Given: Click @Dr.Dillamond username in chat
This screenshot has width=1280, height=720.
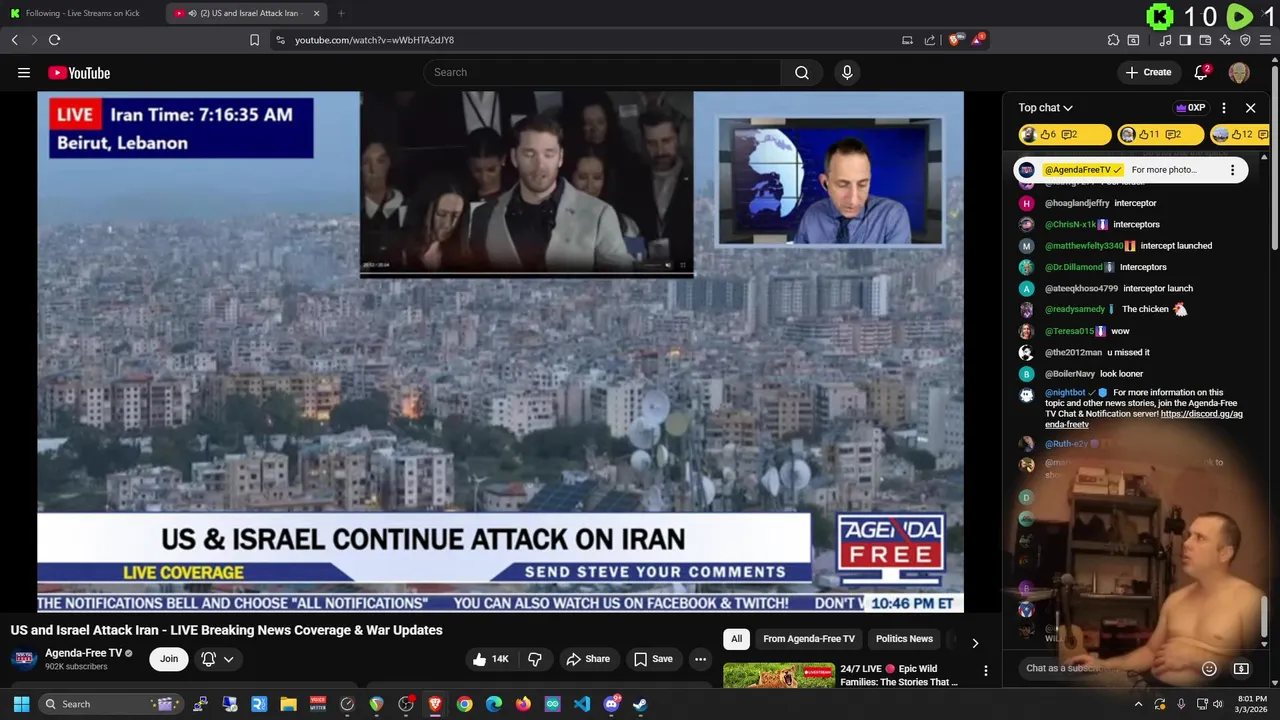Looking at the screenshot, I should pyautogui.click(x=1073, y=267).
